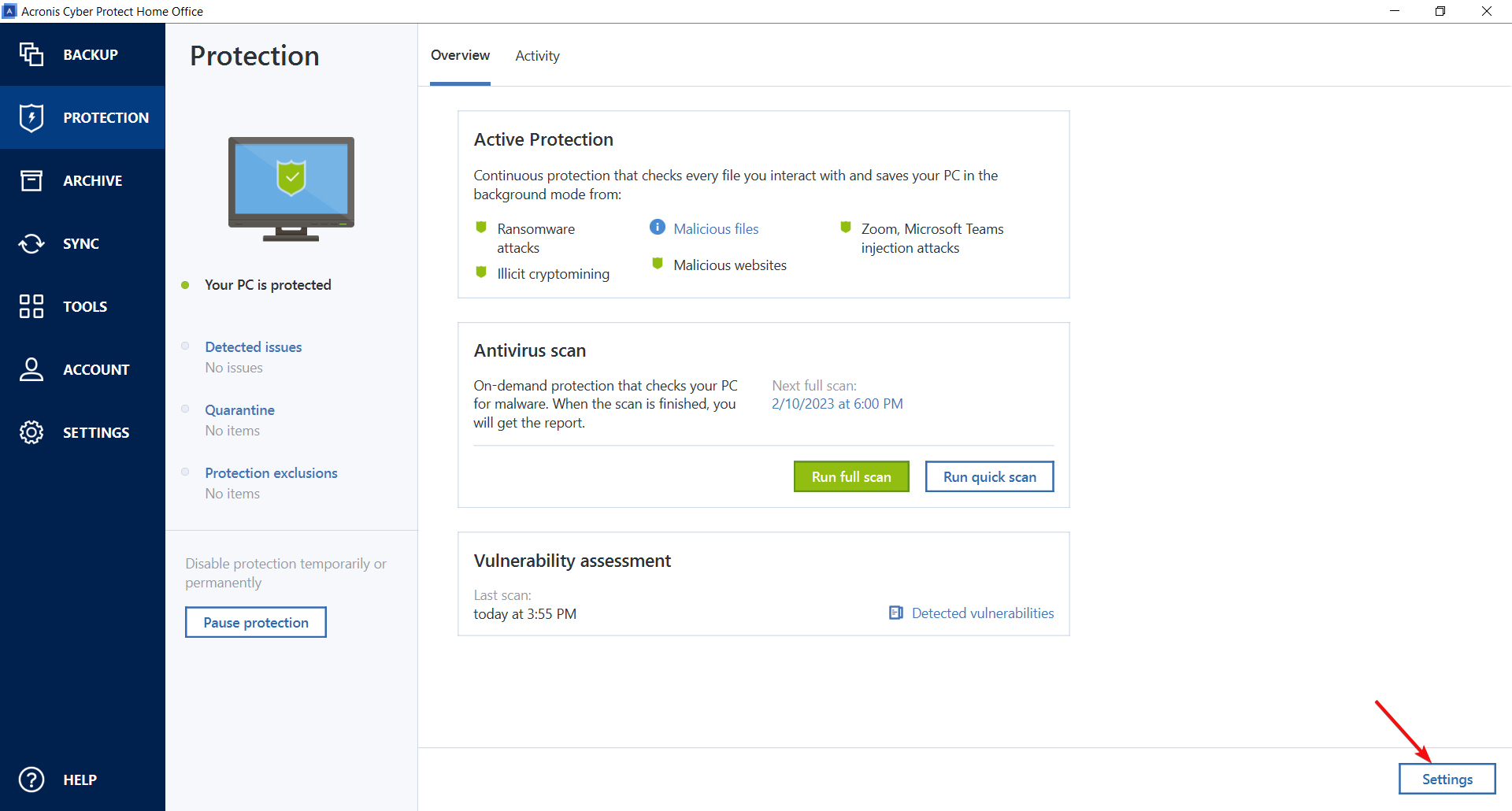Open the Protection exclusions link
This screenshot has width=1512, height=811.
pos(272,472)
